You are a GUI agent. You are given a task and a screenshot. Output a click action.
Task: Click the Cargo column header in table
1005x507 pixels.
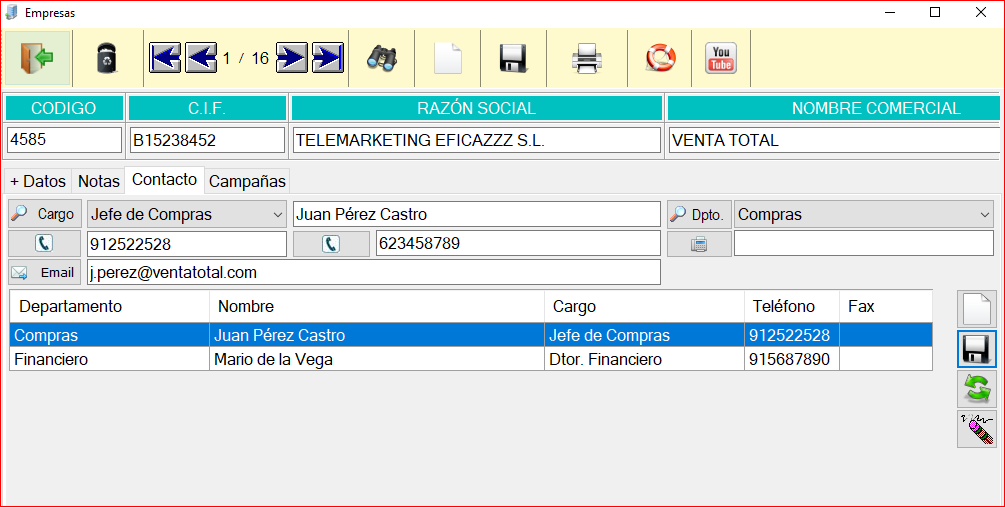click(644, 306)
